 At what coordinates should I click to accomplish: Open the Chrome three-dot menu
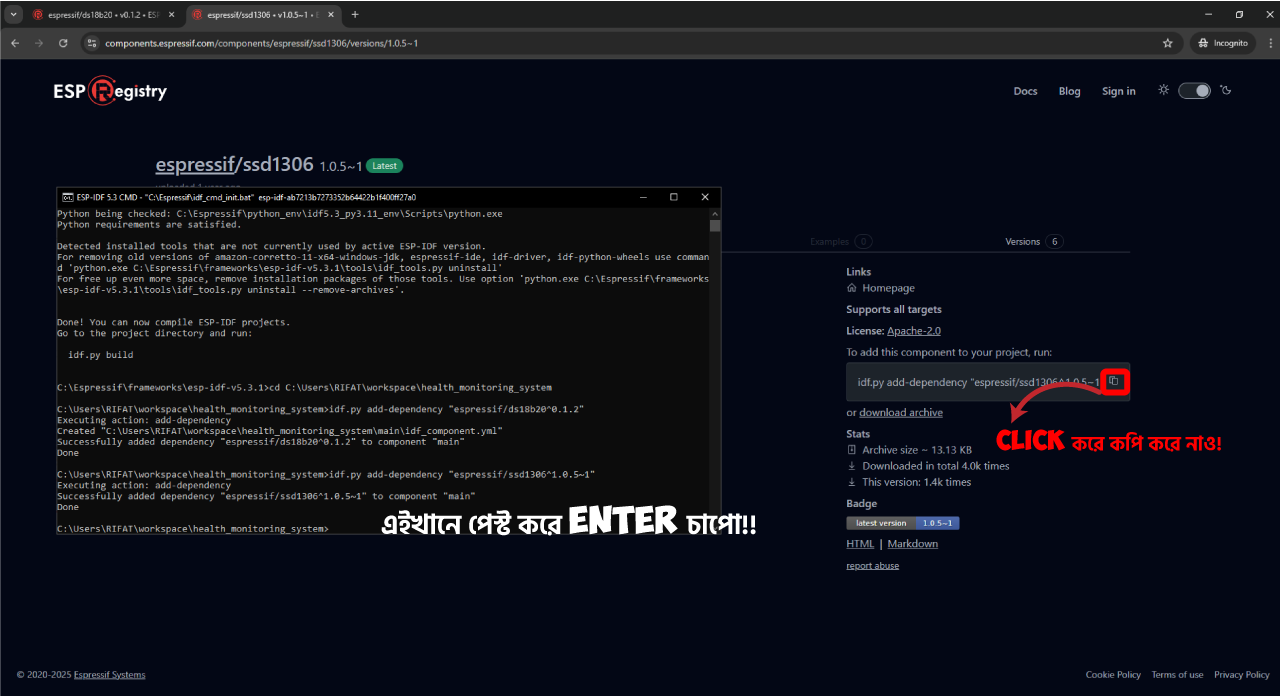pyautogui.click(x=1271, y=43)
